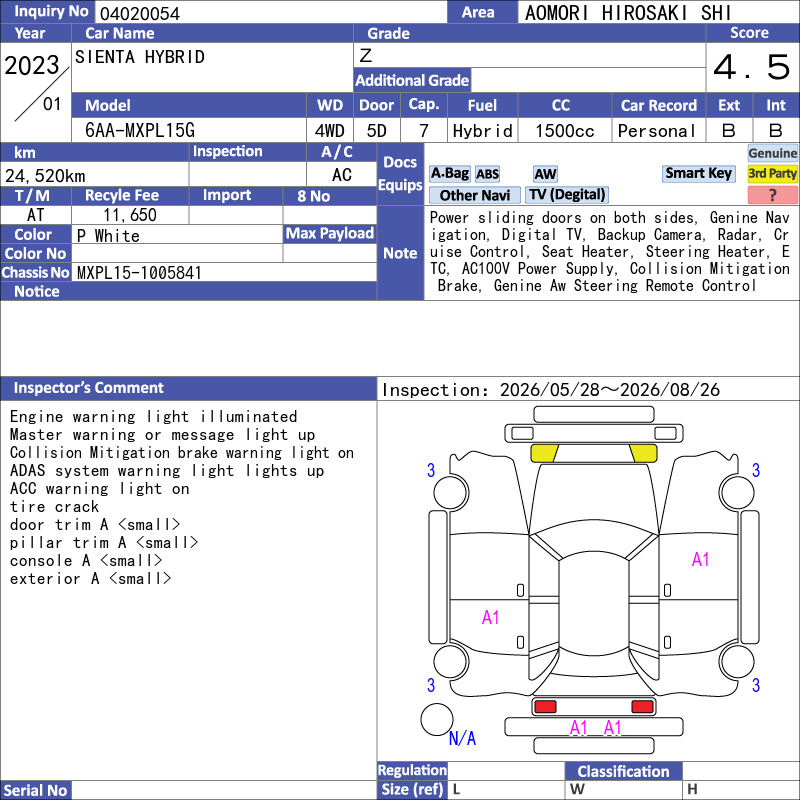Screen dimensions: 800x800
Task: Click the capacity value 7
Action: point(423,131)
